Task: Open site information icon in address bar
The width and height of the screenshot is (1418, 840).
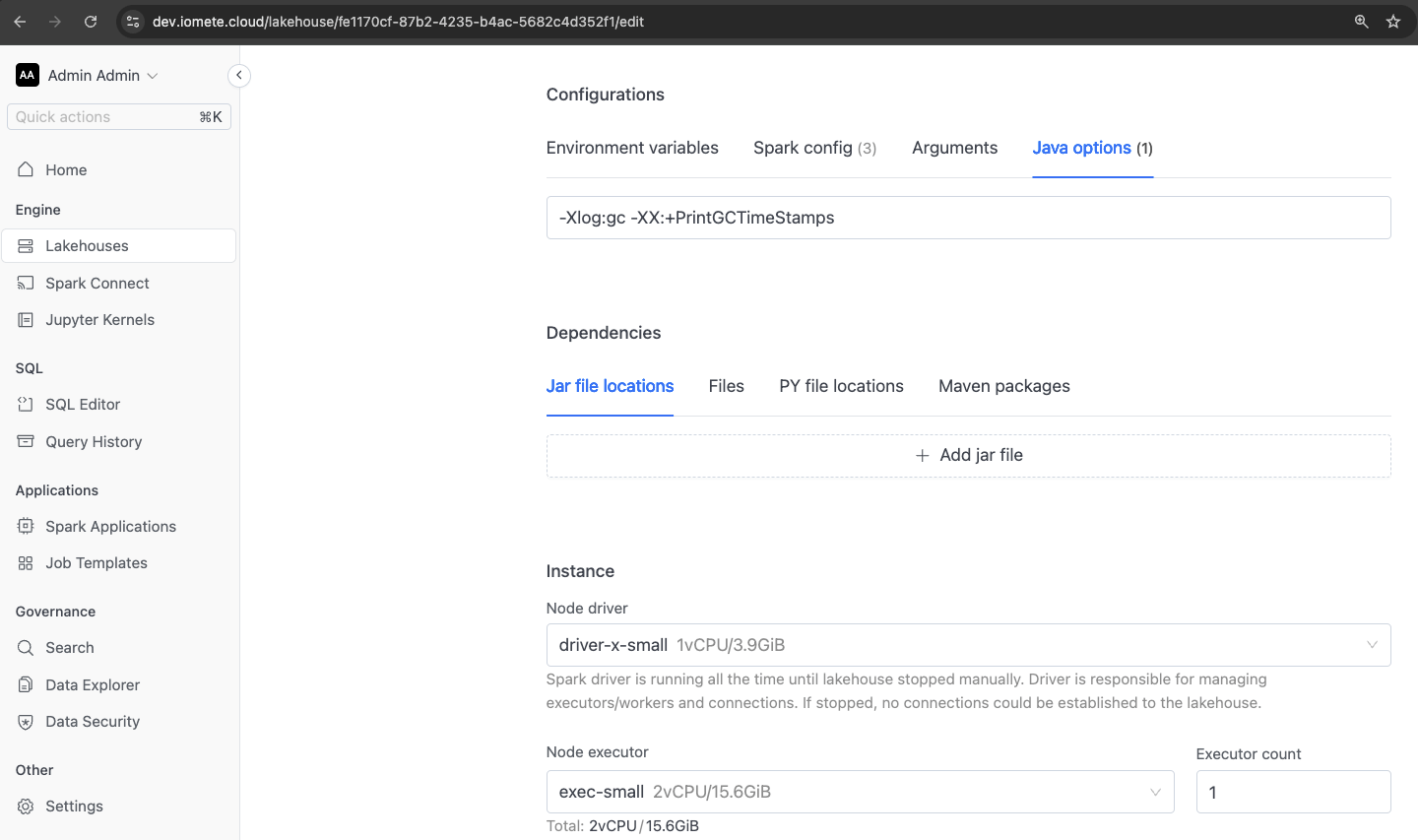Action: (134, 22)
